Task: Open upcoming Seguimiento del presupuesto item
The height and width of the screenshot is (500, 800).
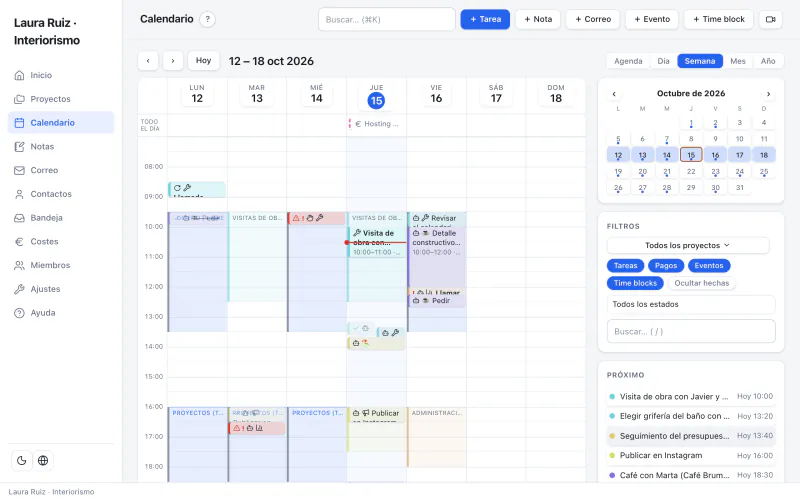Action: (x=691, y=436)
